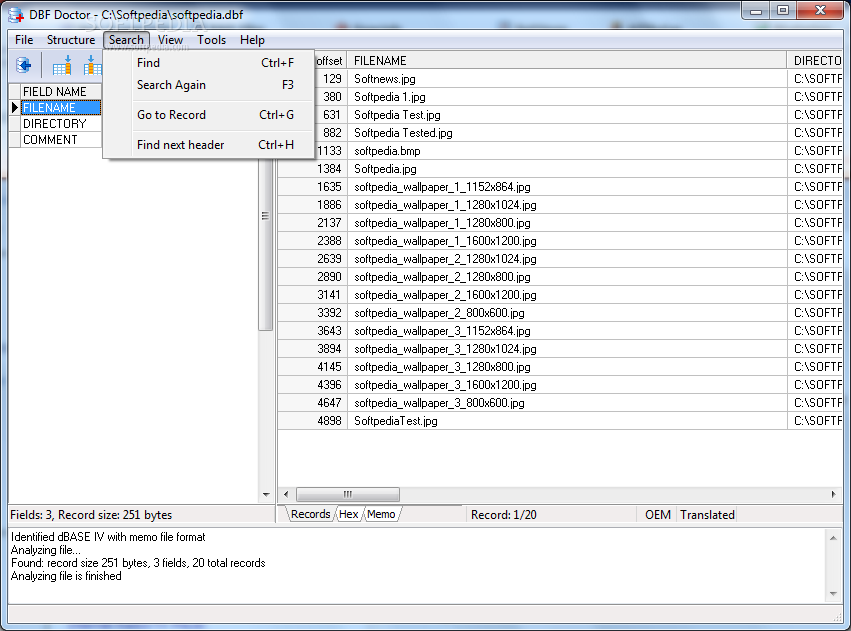Select softpedia_wallpaper_3_1600x1200.jpg cell
The width and height of the screenshot is (851, 631).
[x=567, y=385]
